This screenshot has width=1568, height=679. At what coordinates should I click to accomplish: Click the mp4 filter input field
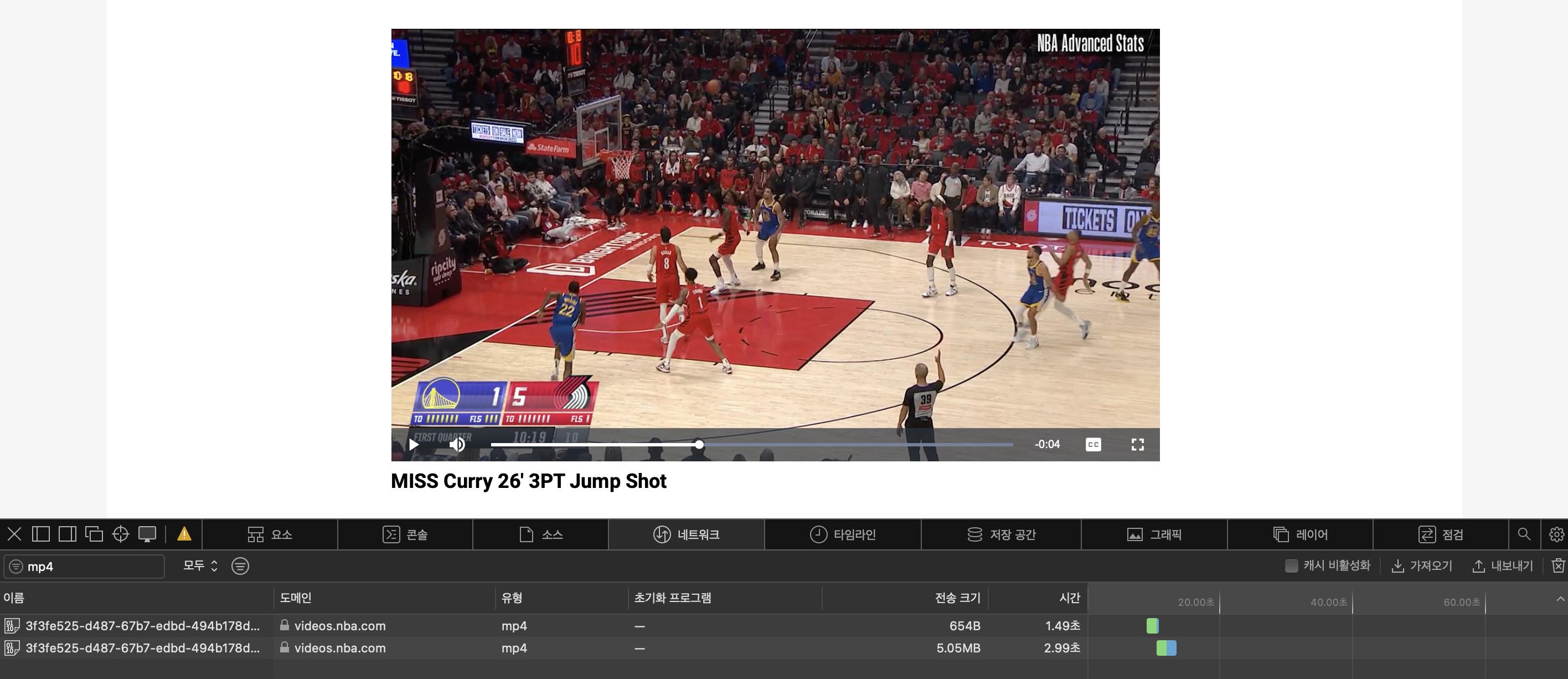pos(84,567)
